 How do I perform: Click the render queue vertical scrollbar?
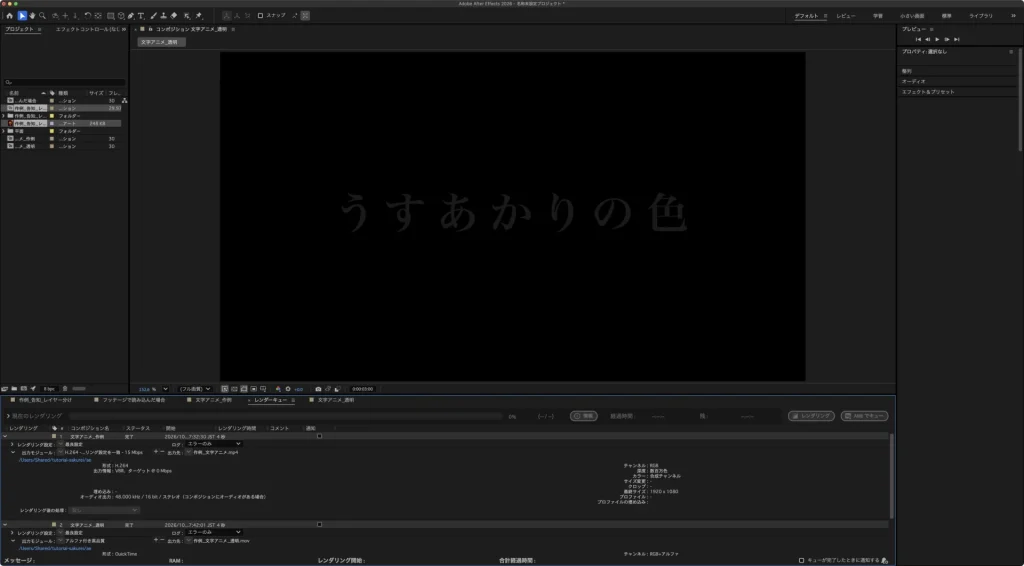pyautogui.click(x=891, y=477)
